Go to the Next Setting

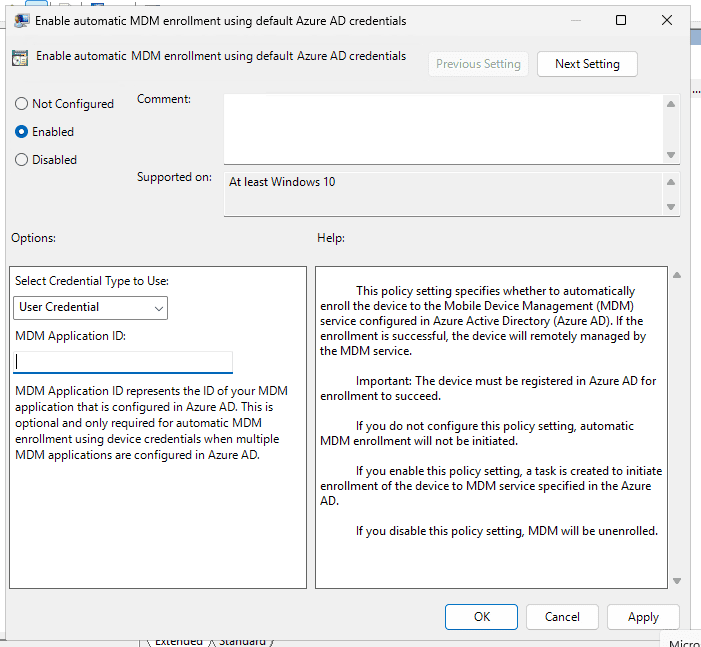tap(587, 64)
